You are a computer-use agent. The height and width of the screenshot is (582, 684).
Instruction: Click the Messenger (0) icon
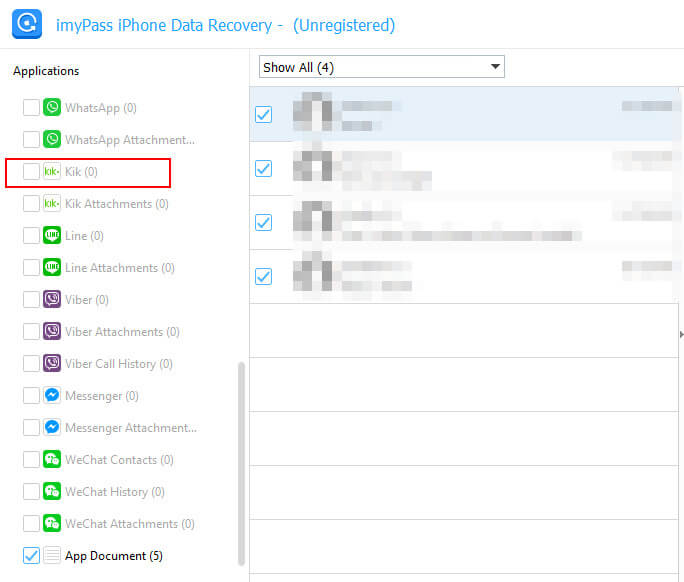click(52, 395)
